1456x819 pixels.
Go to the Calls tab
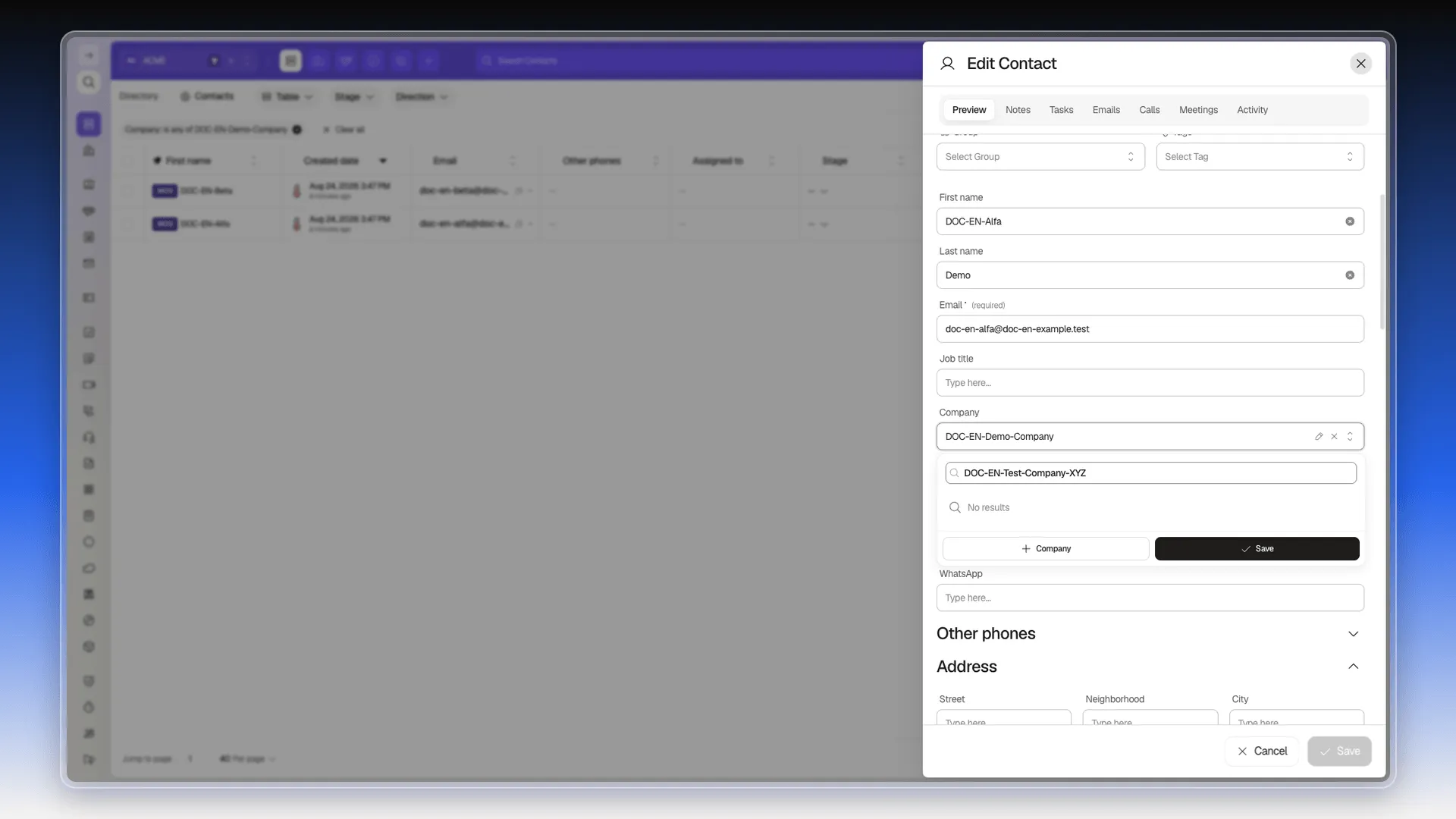tap(1149, 110)
